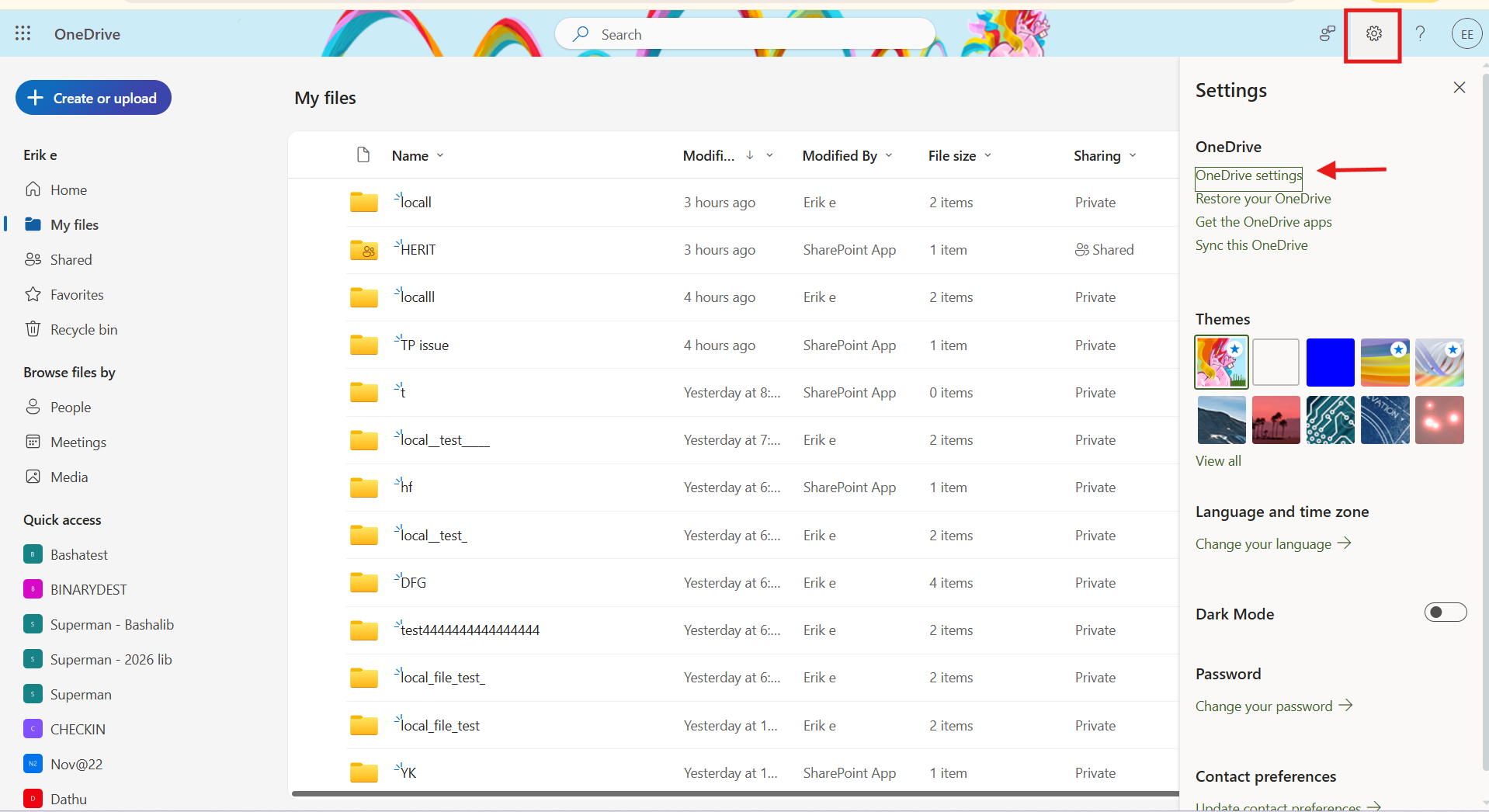Open the BINARYDEST pink library icon

click(33, 589)
